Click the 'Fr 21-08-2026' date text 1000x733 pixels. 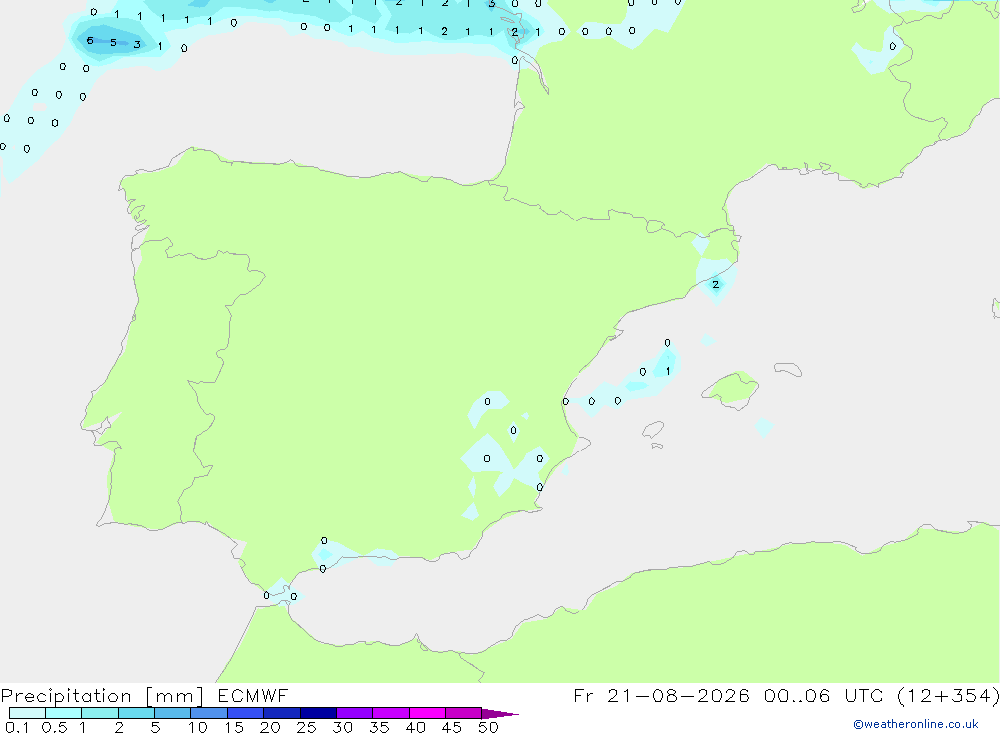pos(661,695)
